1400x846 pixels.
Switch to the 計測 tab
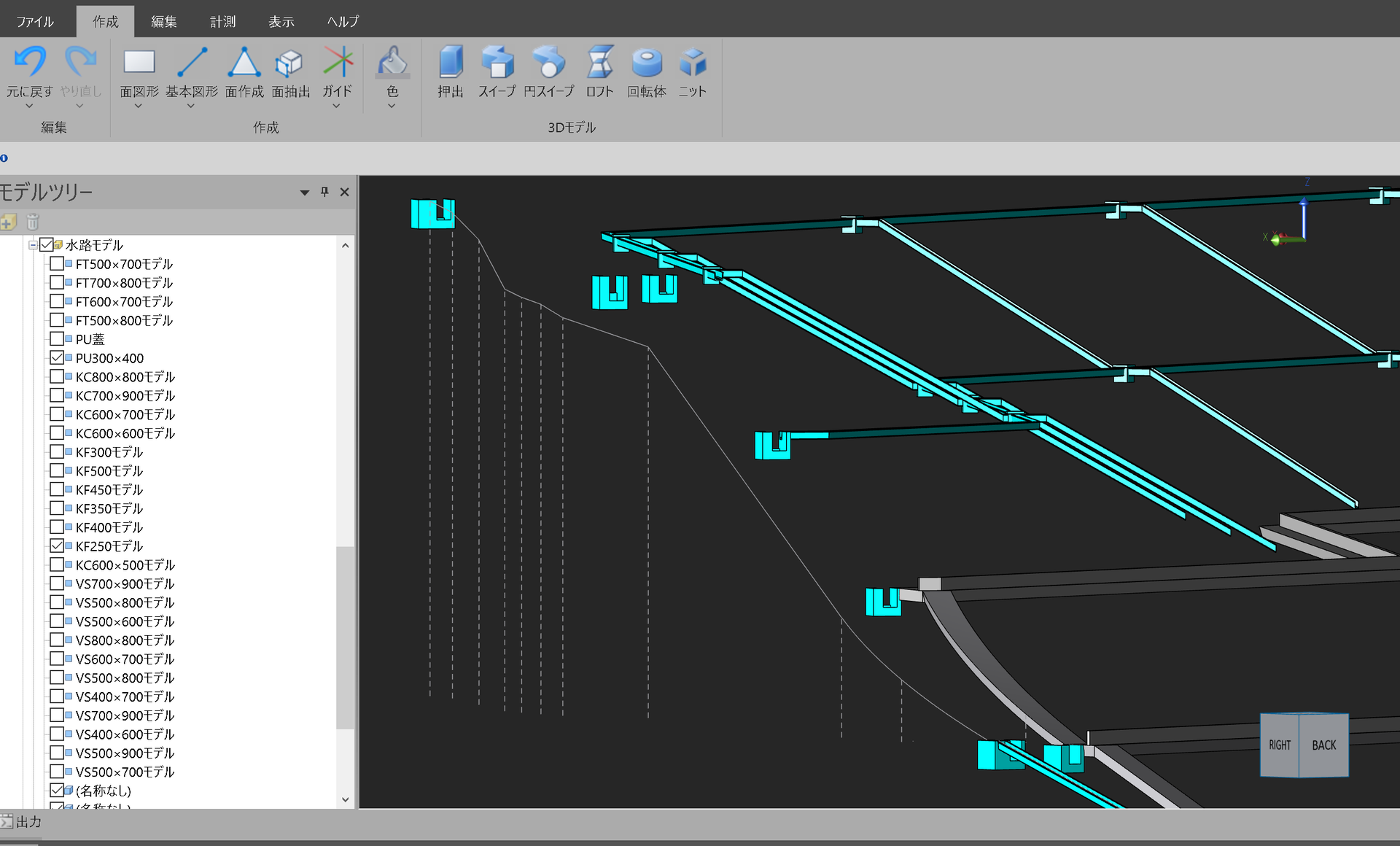click(x=222, y=21)
